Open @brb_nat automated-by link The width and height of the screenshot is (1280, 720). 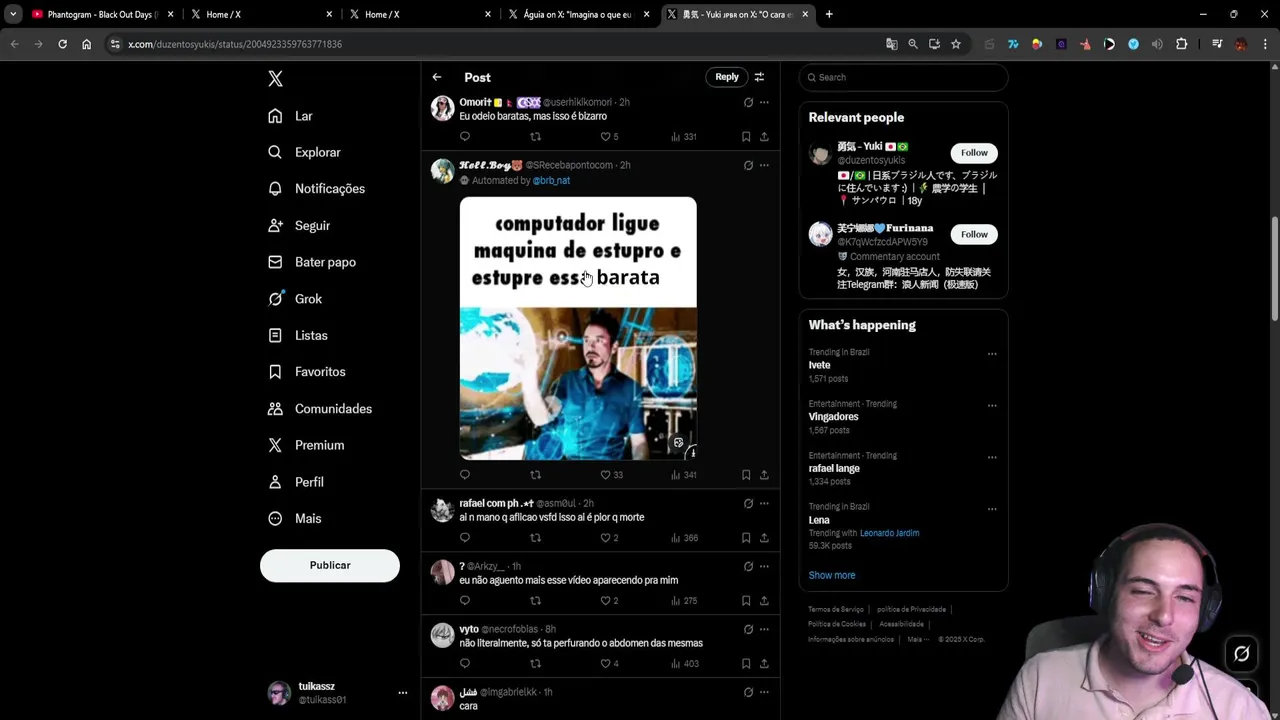click(551, 181)
